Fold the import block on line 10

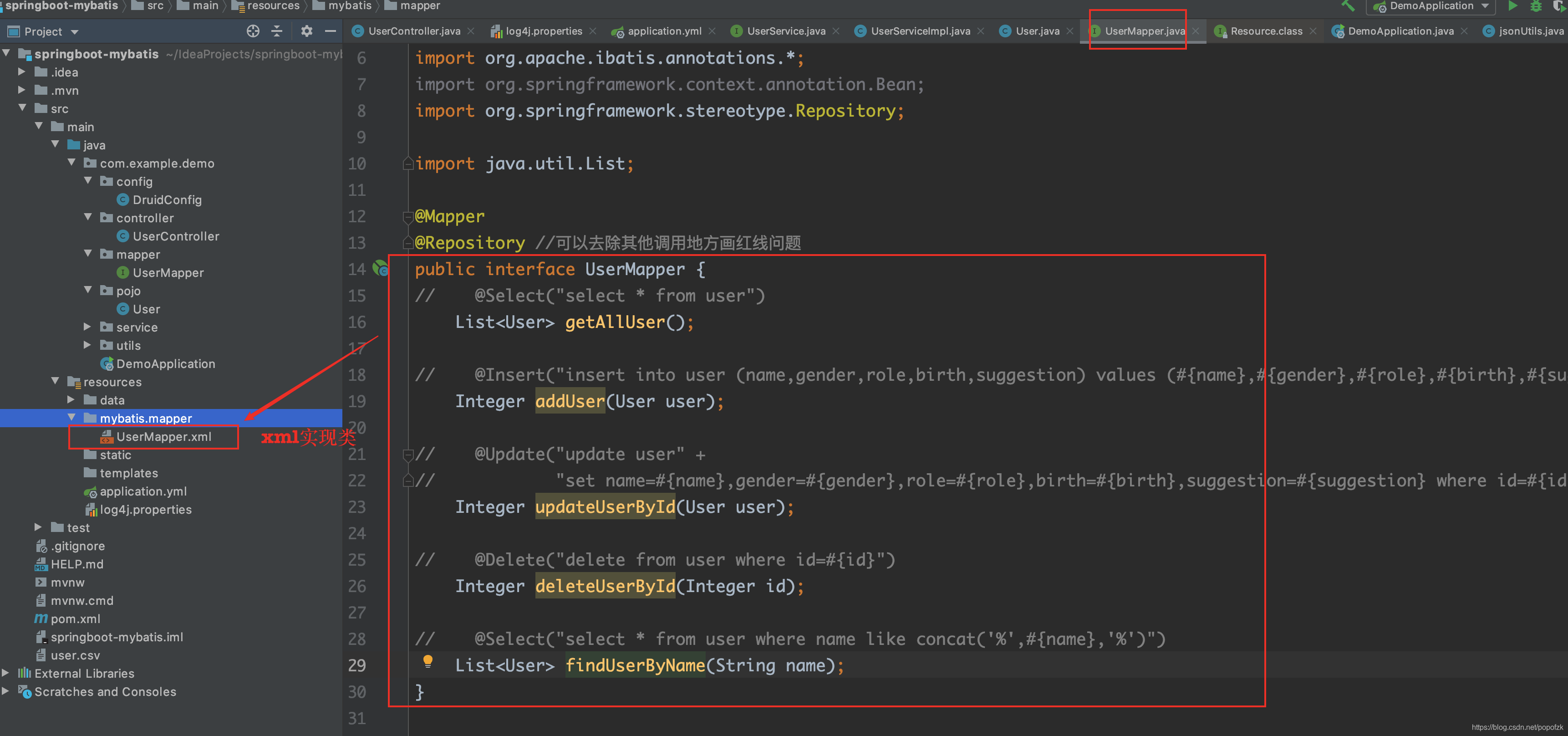tap(408, 163)
